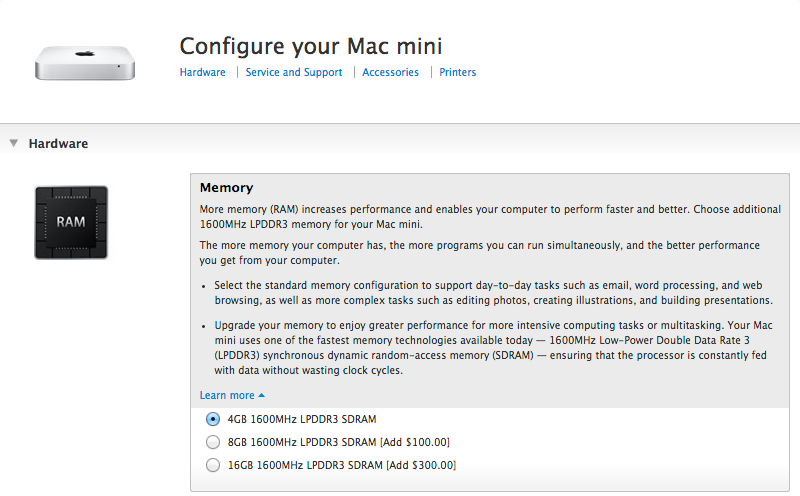
Task: Select the 8GB option by its Add $100.00 label
Action: pyautogui.click(x=415, y=442)
